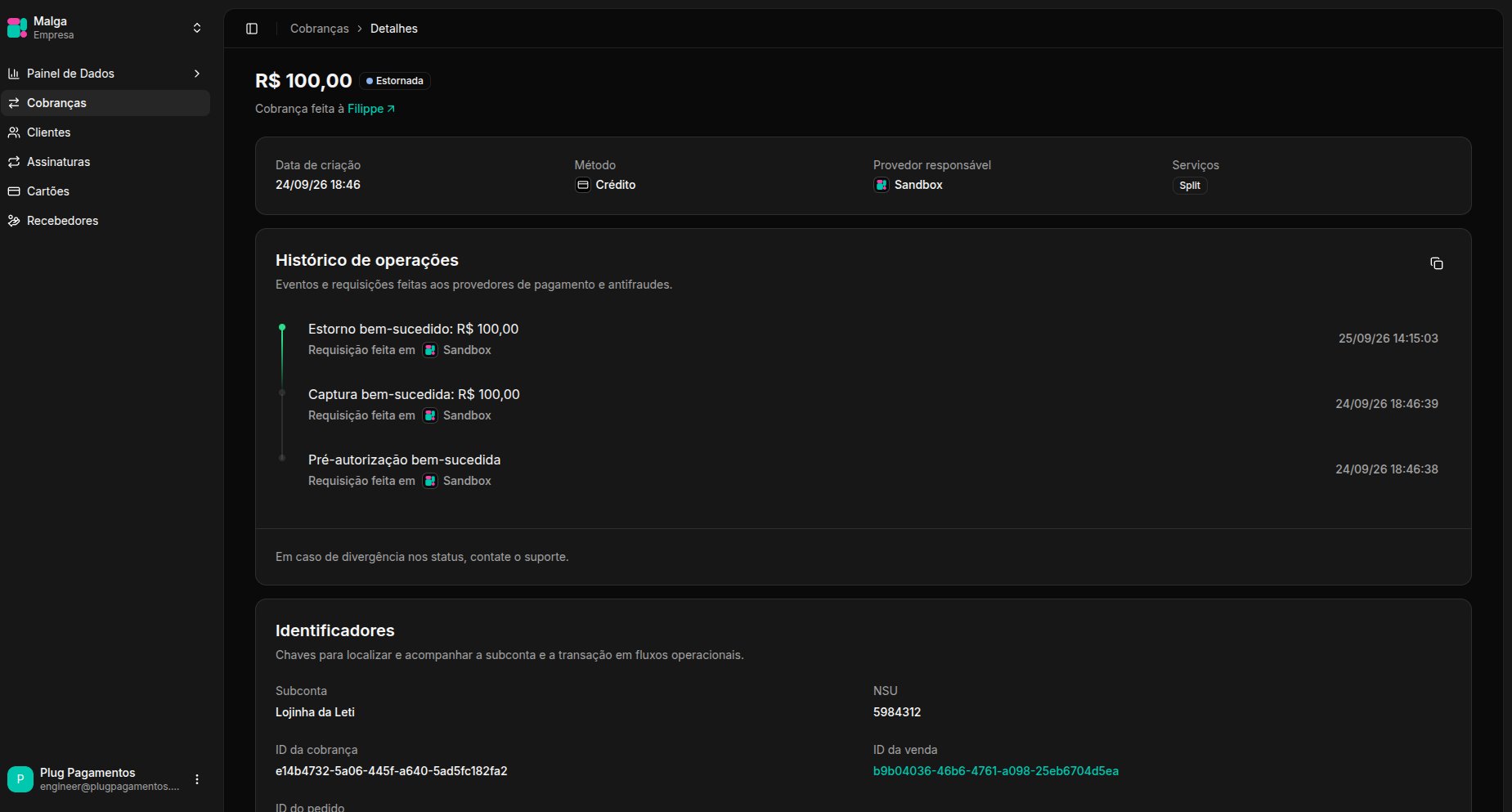Image resolution: width=1512 pixels, height=812 pixels.
Task: Click Sandbox icon in Estorno row
Action: pos(430,350)
